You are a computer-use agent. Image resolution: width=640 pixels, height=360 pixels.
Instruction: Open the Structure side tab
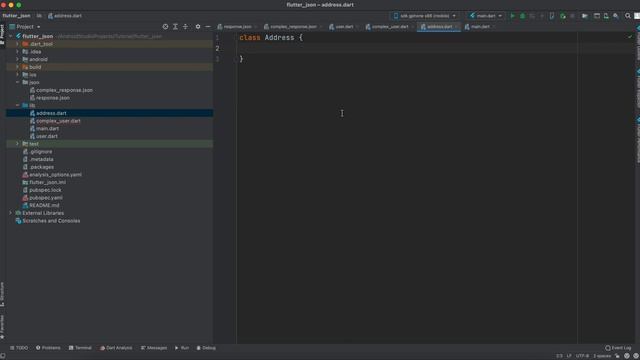2,294
